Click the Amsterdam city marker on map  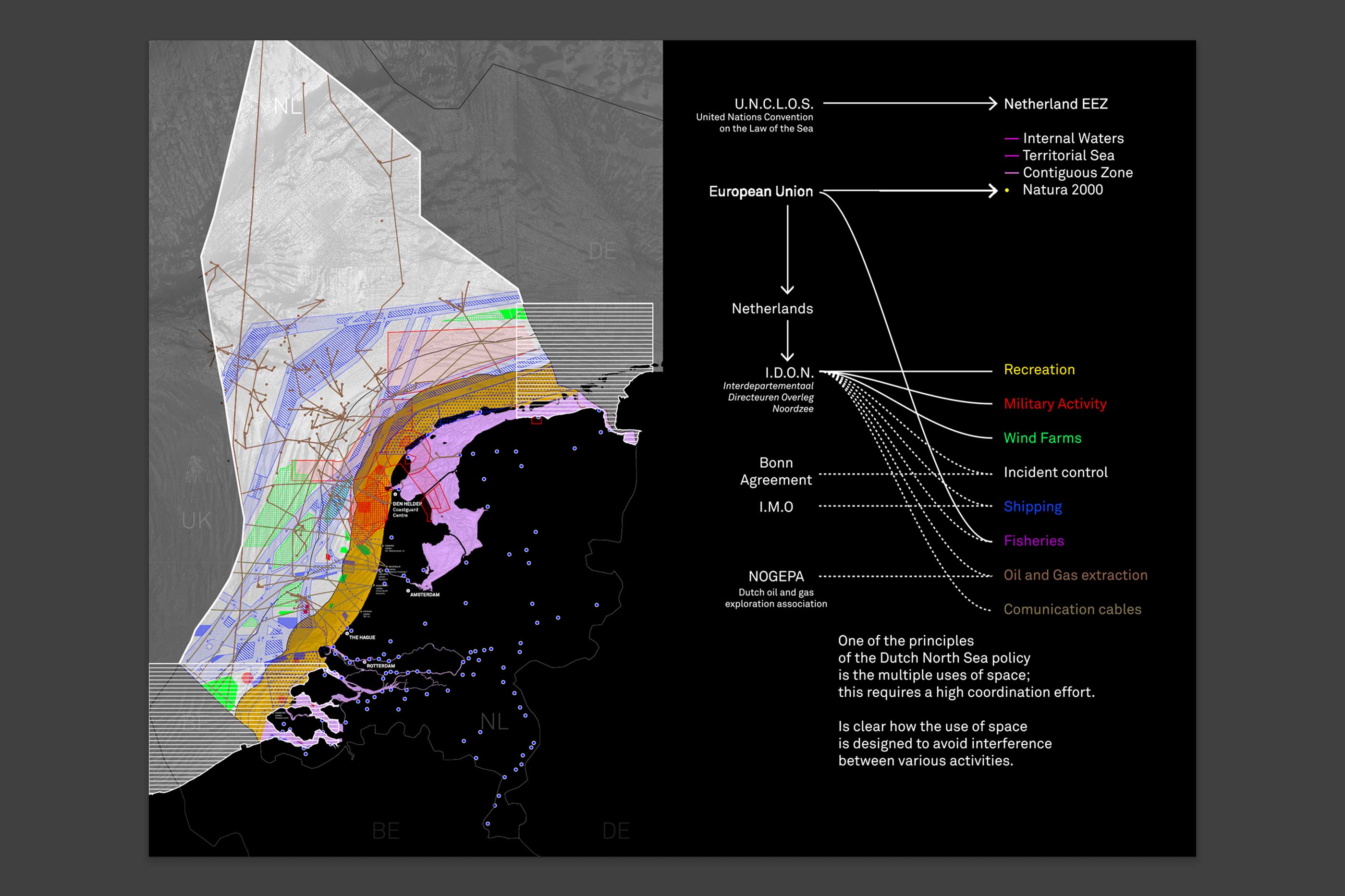[408, 591]
